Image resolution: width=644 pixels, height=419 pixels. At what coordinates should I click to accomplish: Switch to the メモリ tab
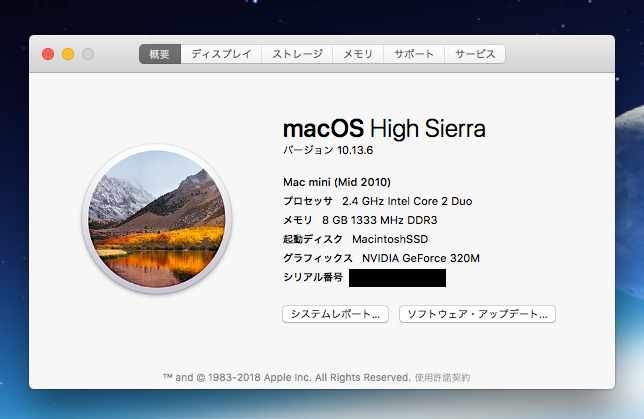tap(358, 54)
